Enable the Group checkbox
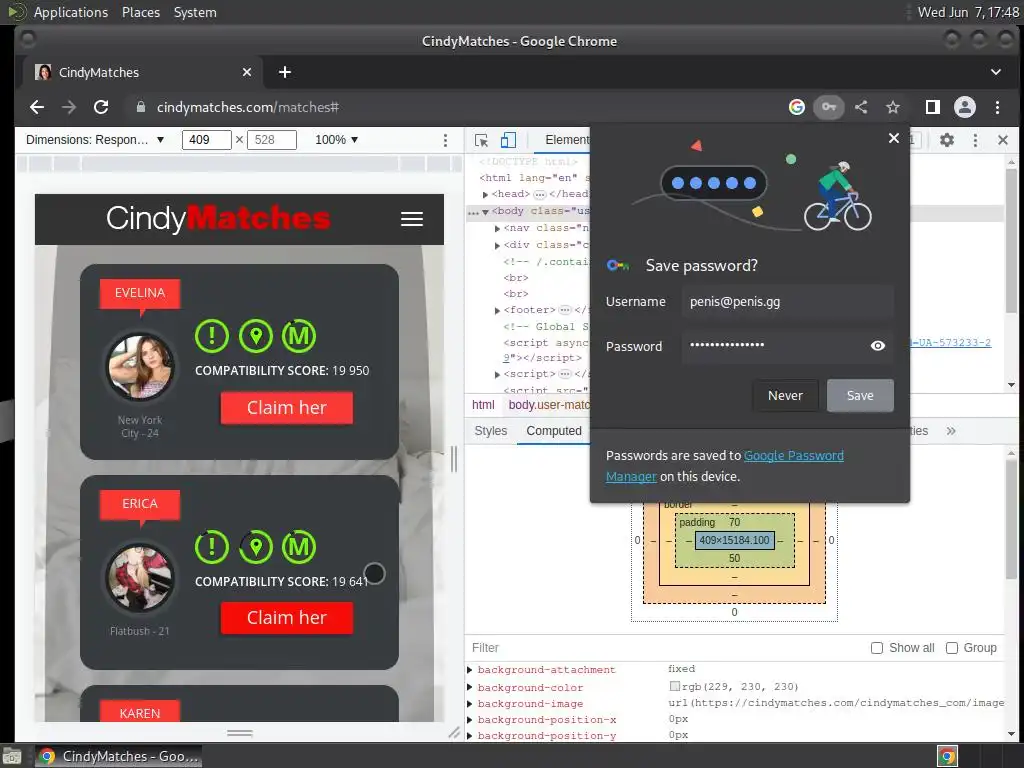 (x=952, y=648)
